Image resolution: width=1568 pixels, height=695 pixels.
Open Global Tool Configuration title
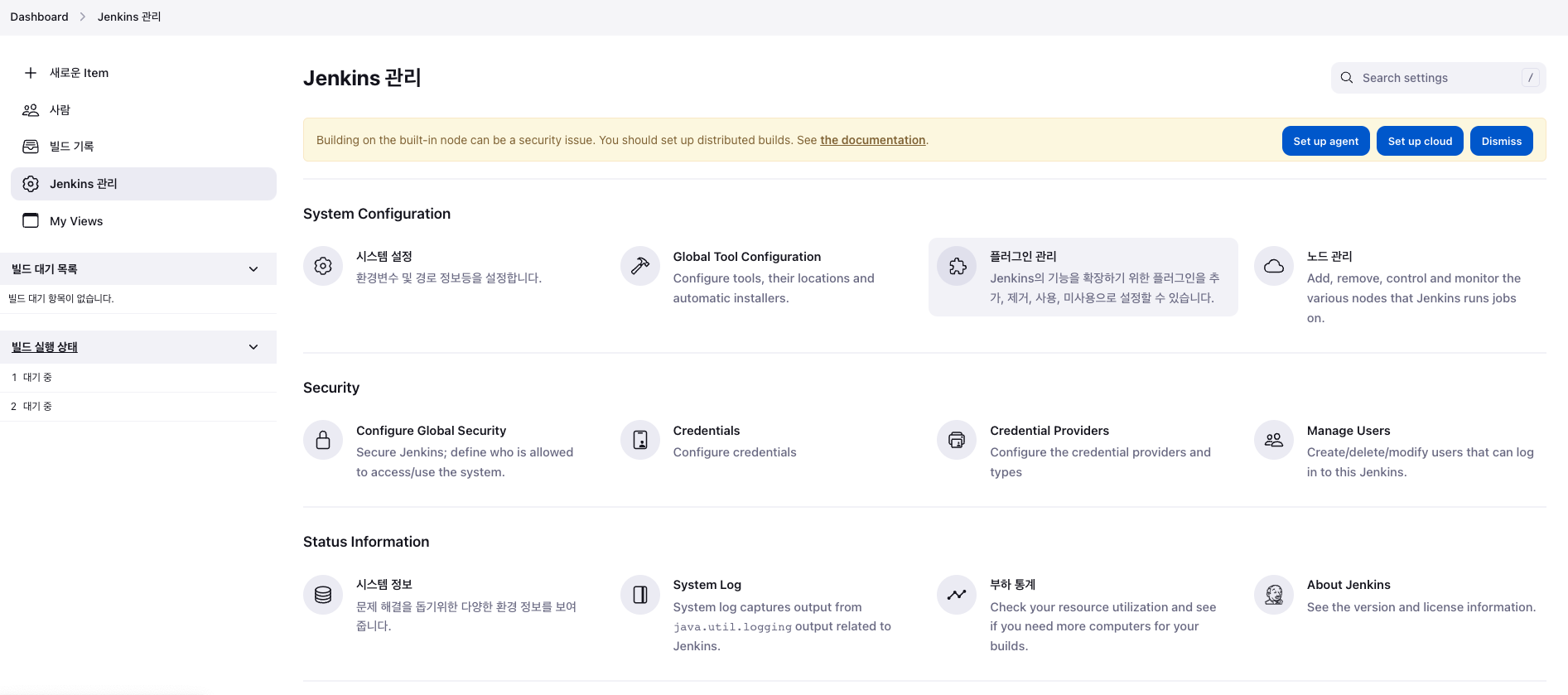[747, 257]
